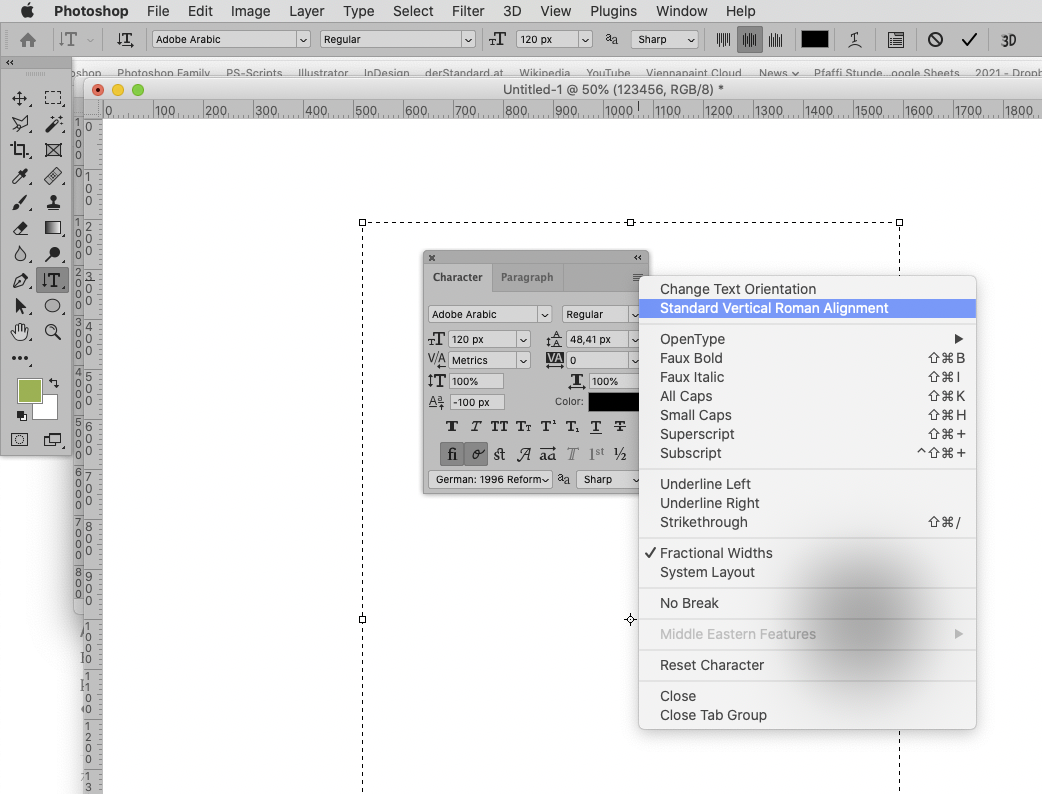Select the Eraser tool
The image size is (1042, 794).
(21, 228)
